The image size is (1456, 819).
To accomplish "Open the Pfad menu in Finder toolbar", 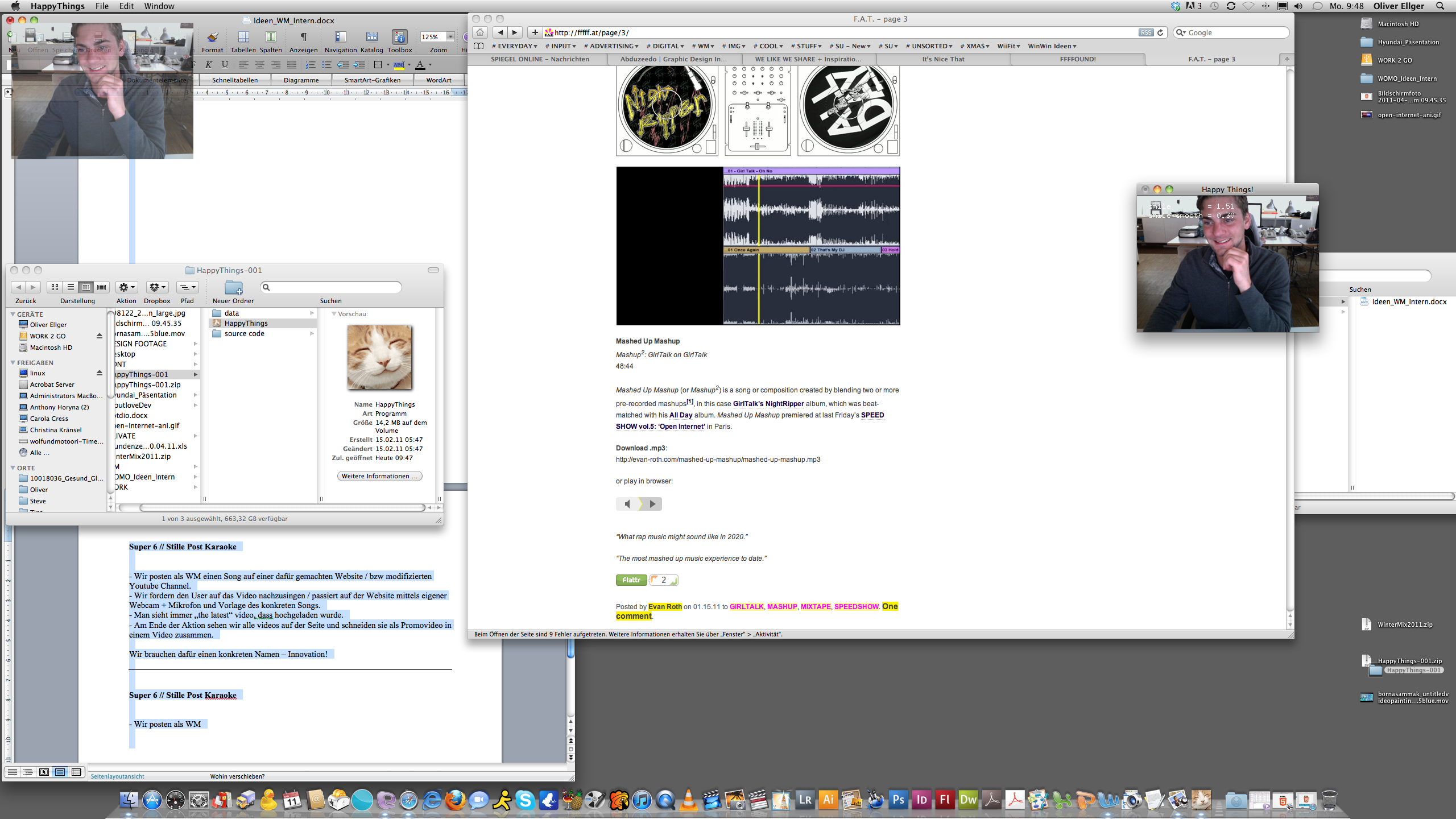I will [187, 287].
